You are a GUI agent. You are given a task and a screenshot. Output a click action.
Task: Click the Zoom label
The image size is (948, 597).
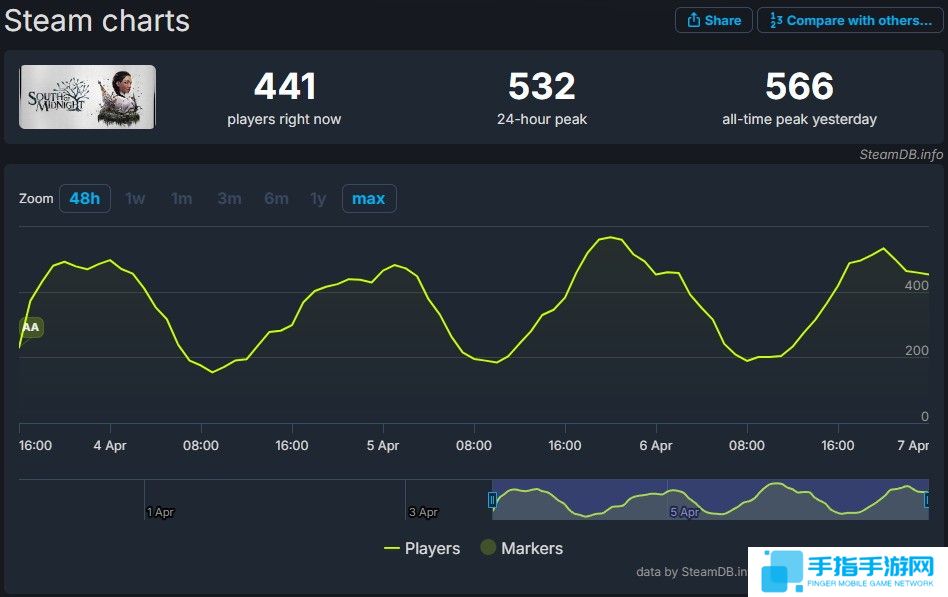click(36, 198)
